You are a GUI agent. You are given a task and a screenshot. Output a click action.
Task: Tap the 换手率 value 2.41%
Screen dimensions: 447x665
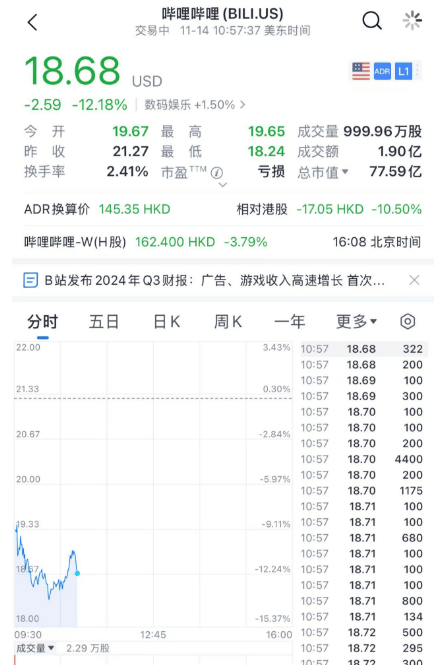pos(127,171)
